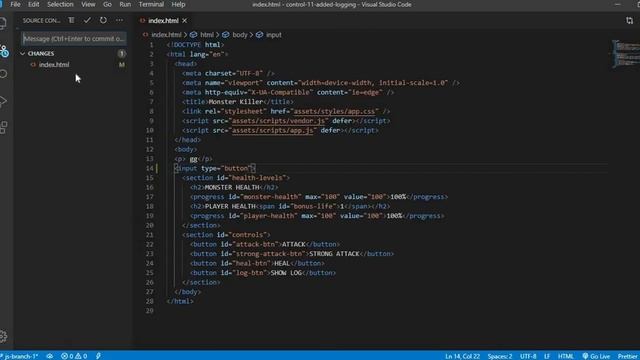Image resolution: width=640 pixels, height=360 pixels.
Task: Click the STRONG ATTACK button text
Action: click(334, 254)
